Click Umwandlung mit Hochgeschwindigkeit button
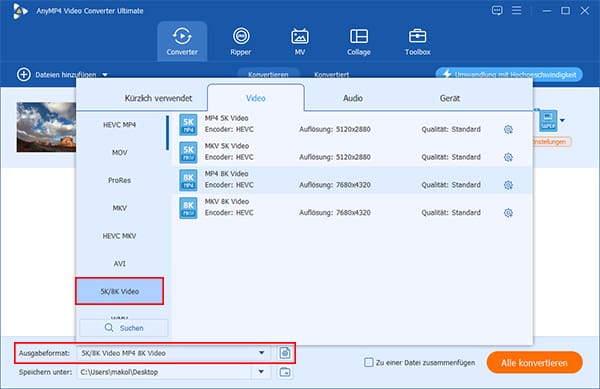 [509, 74]
